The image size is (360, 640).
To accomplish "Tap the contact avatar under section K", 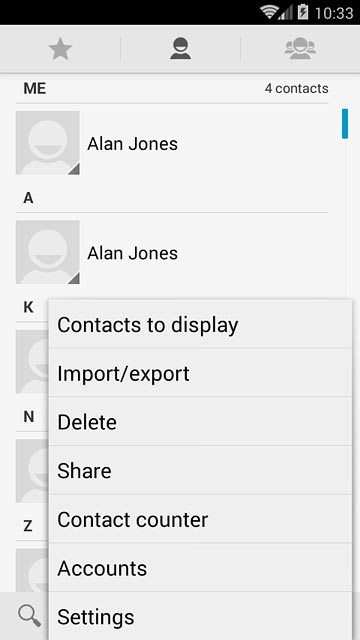I will tap(32, 362).
